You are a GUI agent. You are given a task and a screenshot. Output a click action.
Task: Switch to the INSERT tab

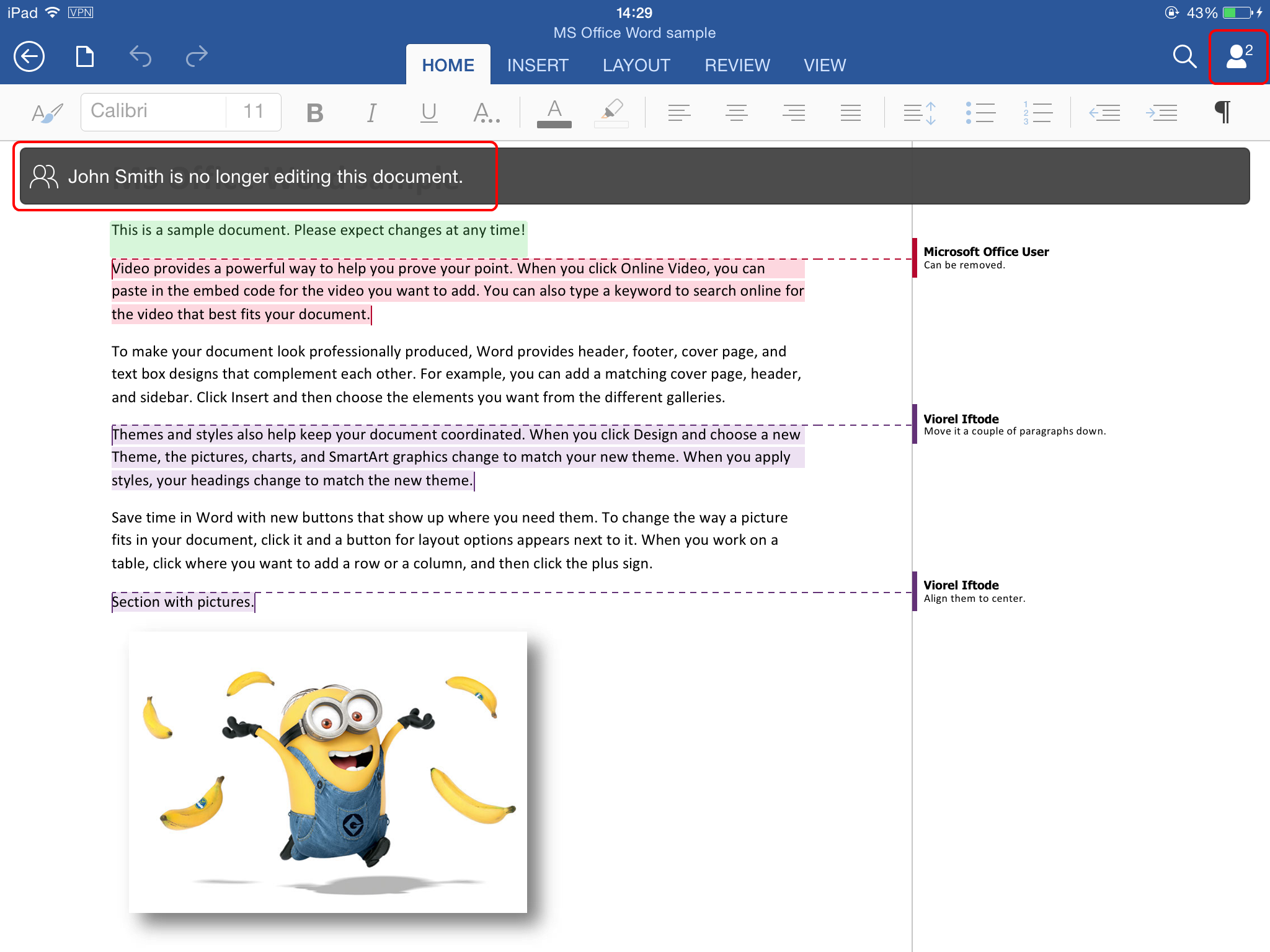[x=538, y=65]
